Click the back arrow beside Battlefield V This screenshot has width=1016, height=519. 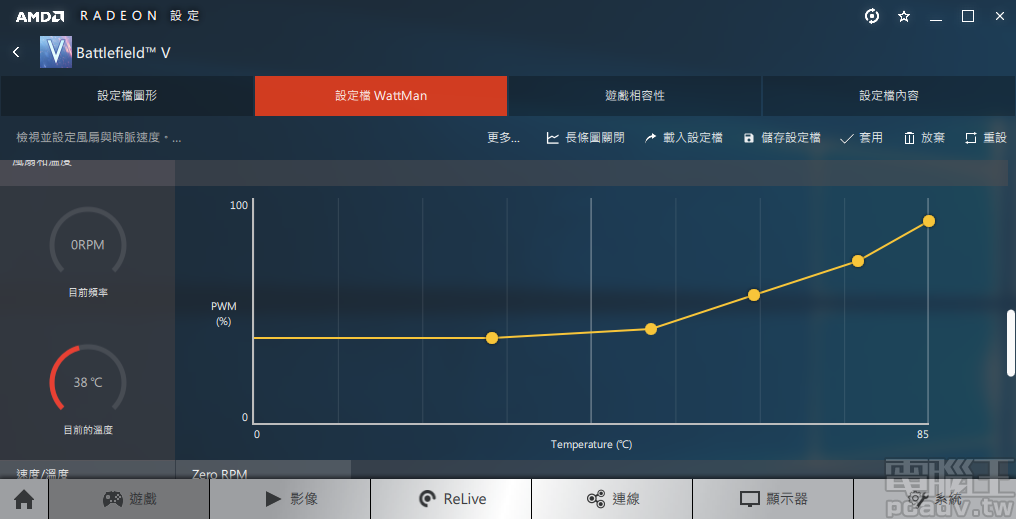16,52
